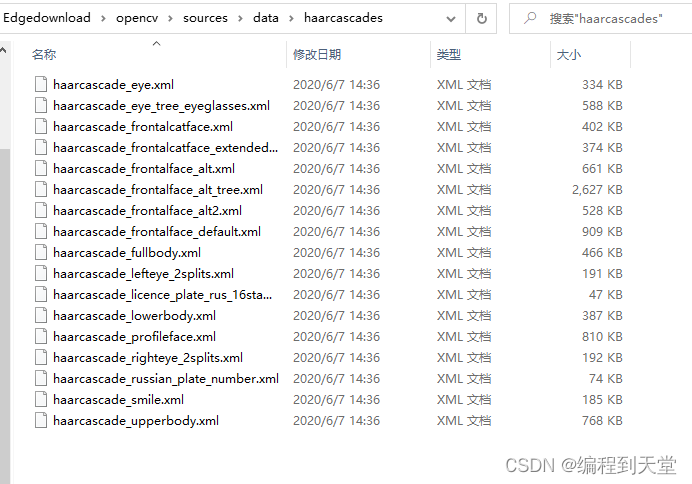The image size is (692, 484).
Task: Go to sources folder in breadcrumb
Action: [x=205, y=18]
